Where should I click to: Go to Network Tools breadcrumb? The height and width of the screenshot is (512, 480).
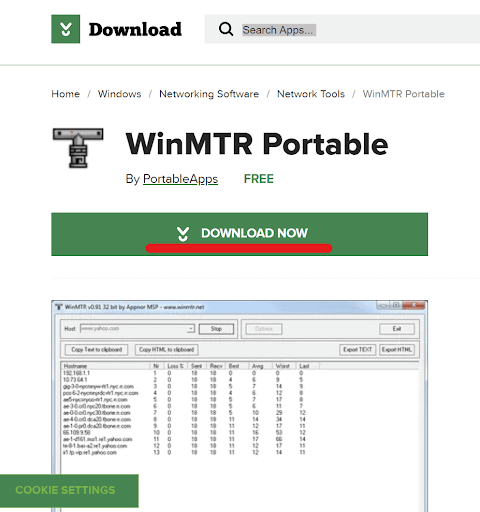click(x=311, y=94)
